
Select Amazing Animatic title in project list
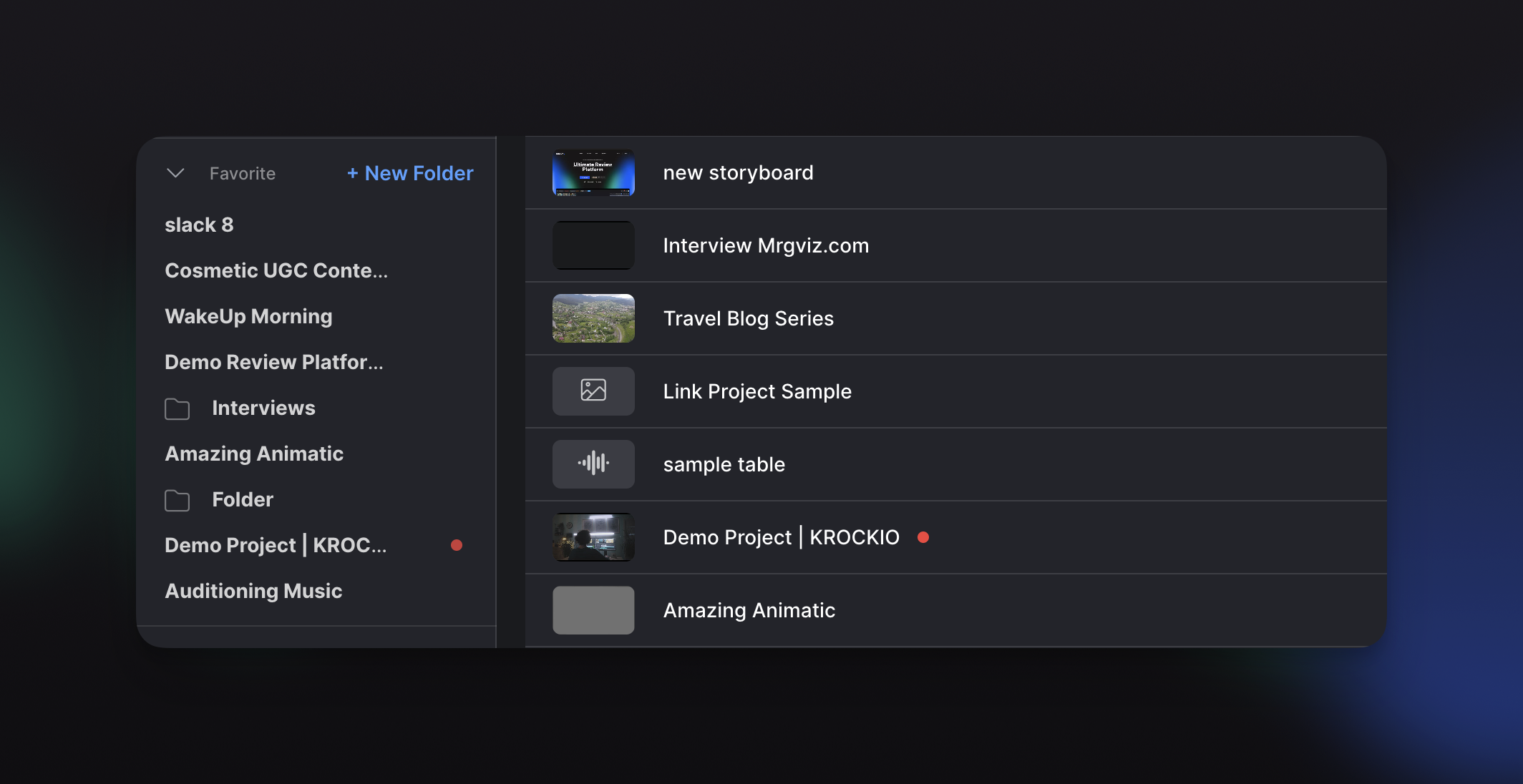749,610
